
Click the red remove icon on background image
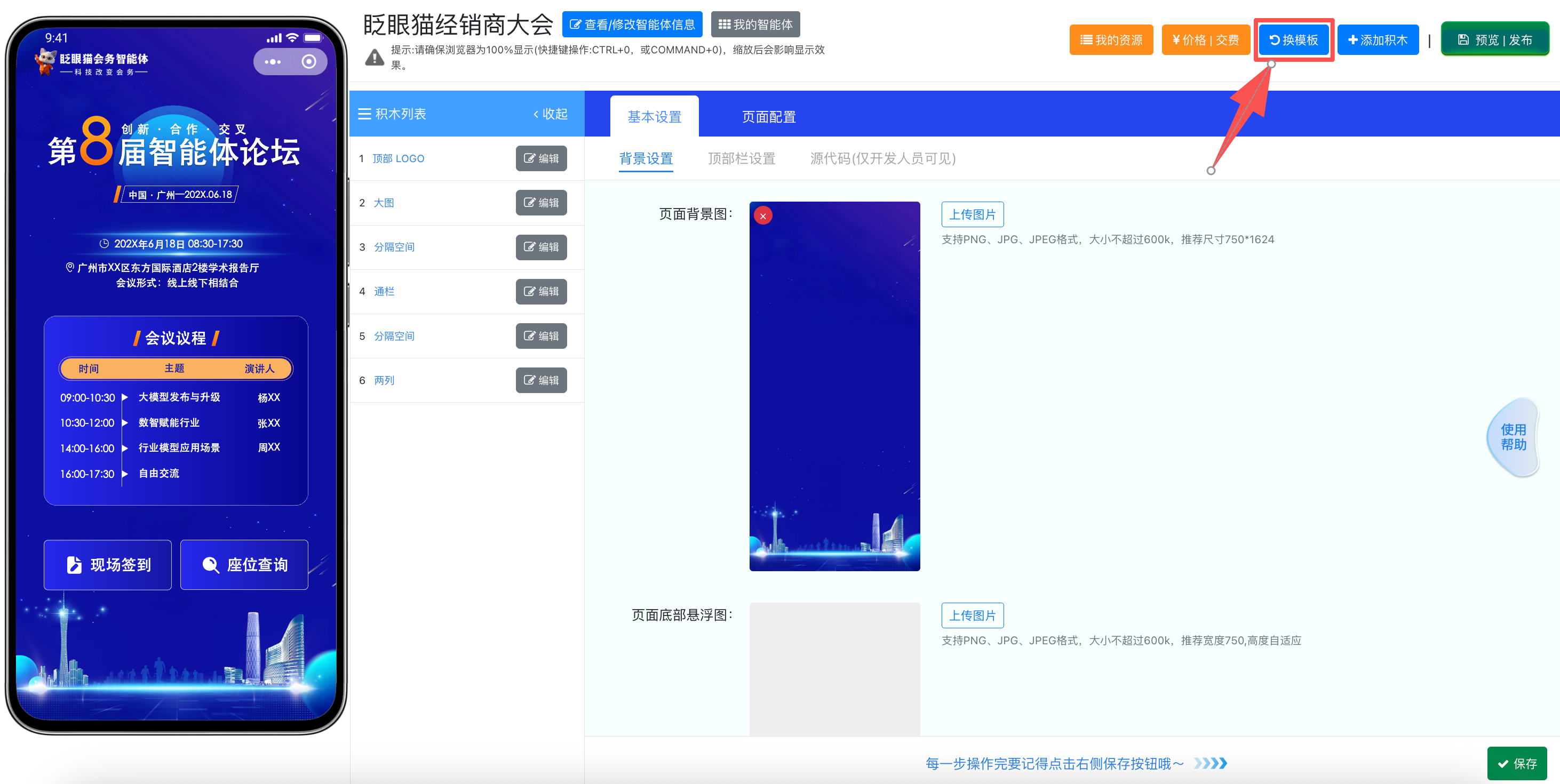tap(763, 216)
